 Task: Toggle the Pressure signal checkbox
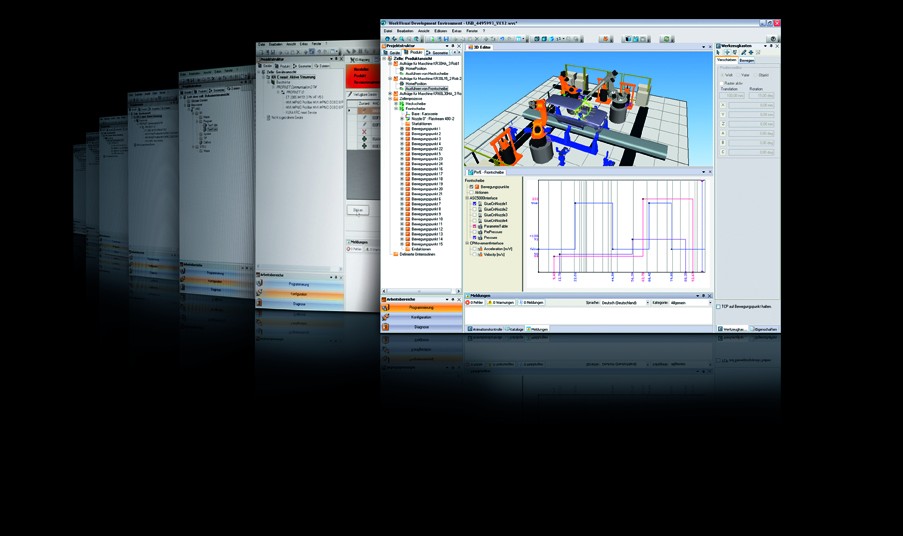[x=475, y=237]
